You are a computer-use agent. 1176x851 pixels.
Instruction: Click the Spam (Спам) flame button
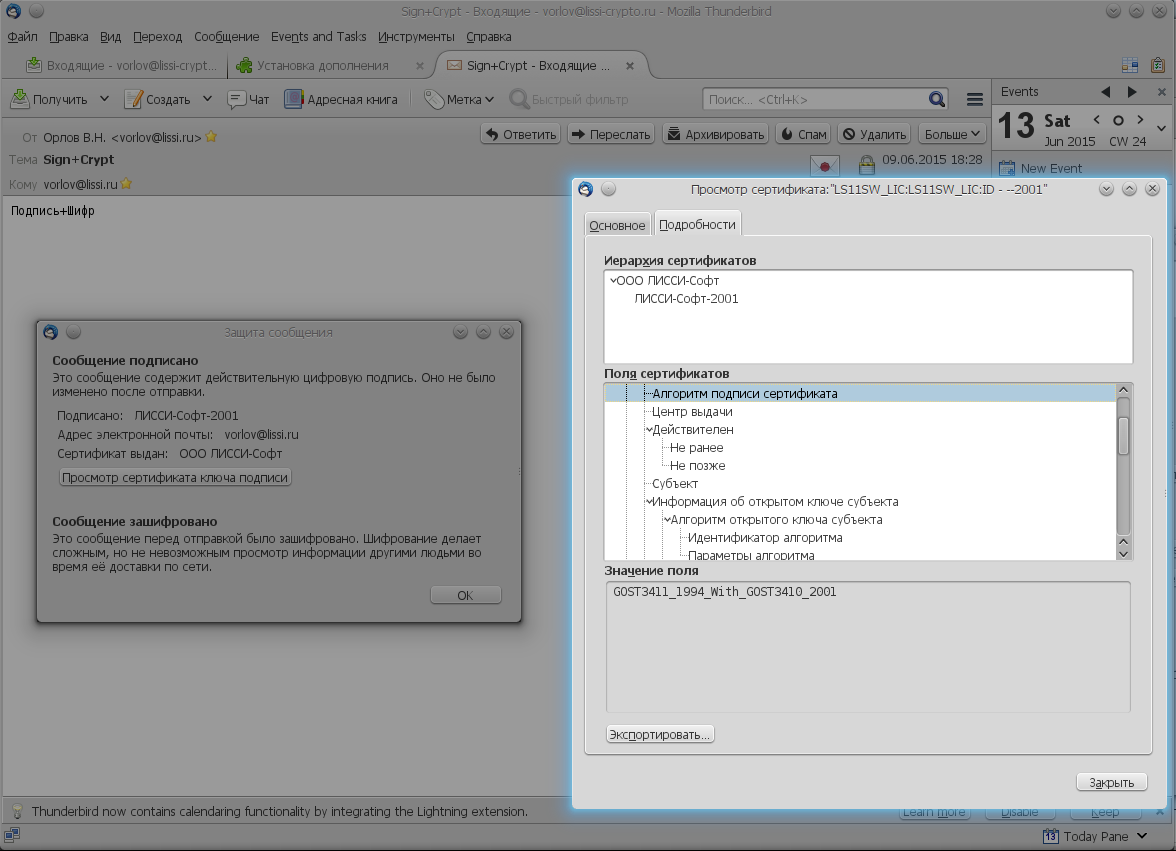[x=803, y=134]
